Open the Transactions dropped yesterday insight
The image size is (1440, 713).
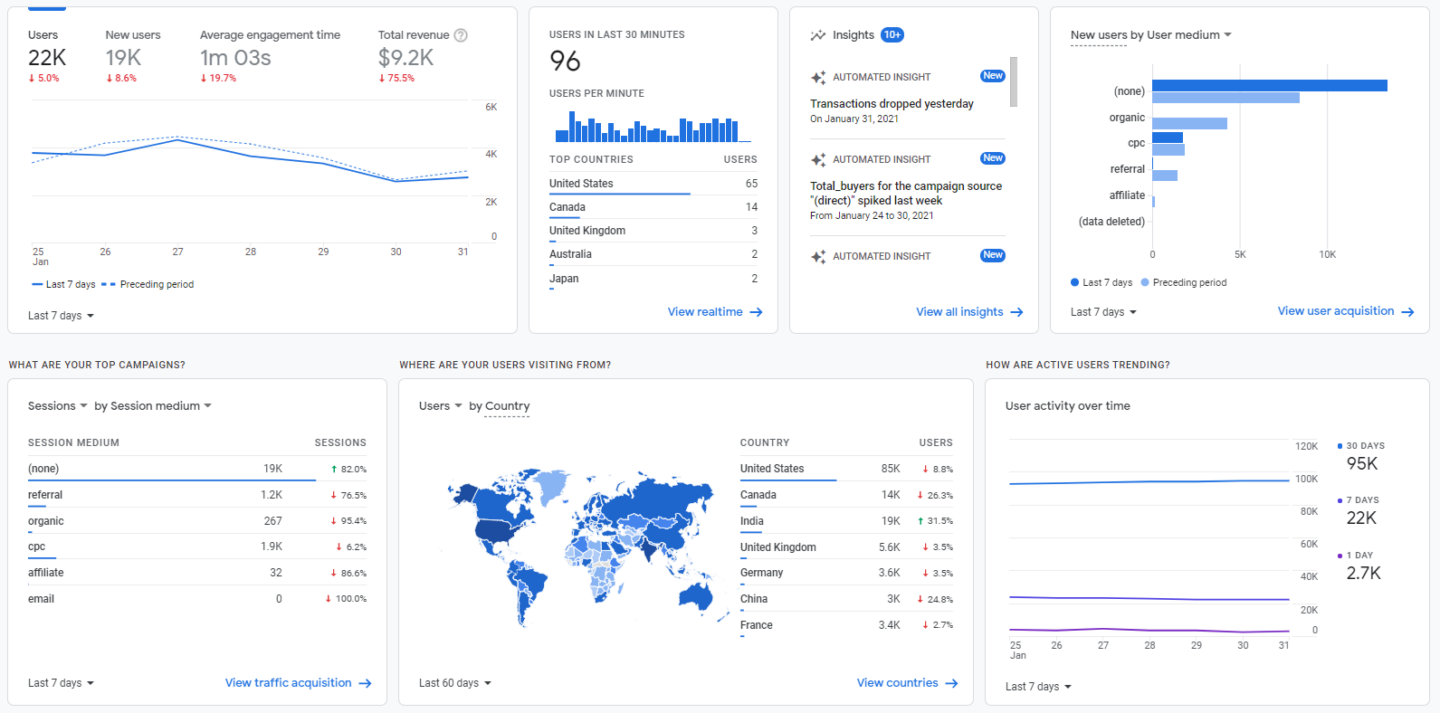891,104
